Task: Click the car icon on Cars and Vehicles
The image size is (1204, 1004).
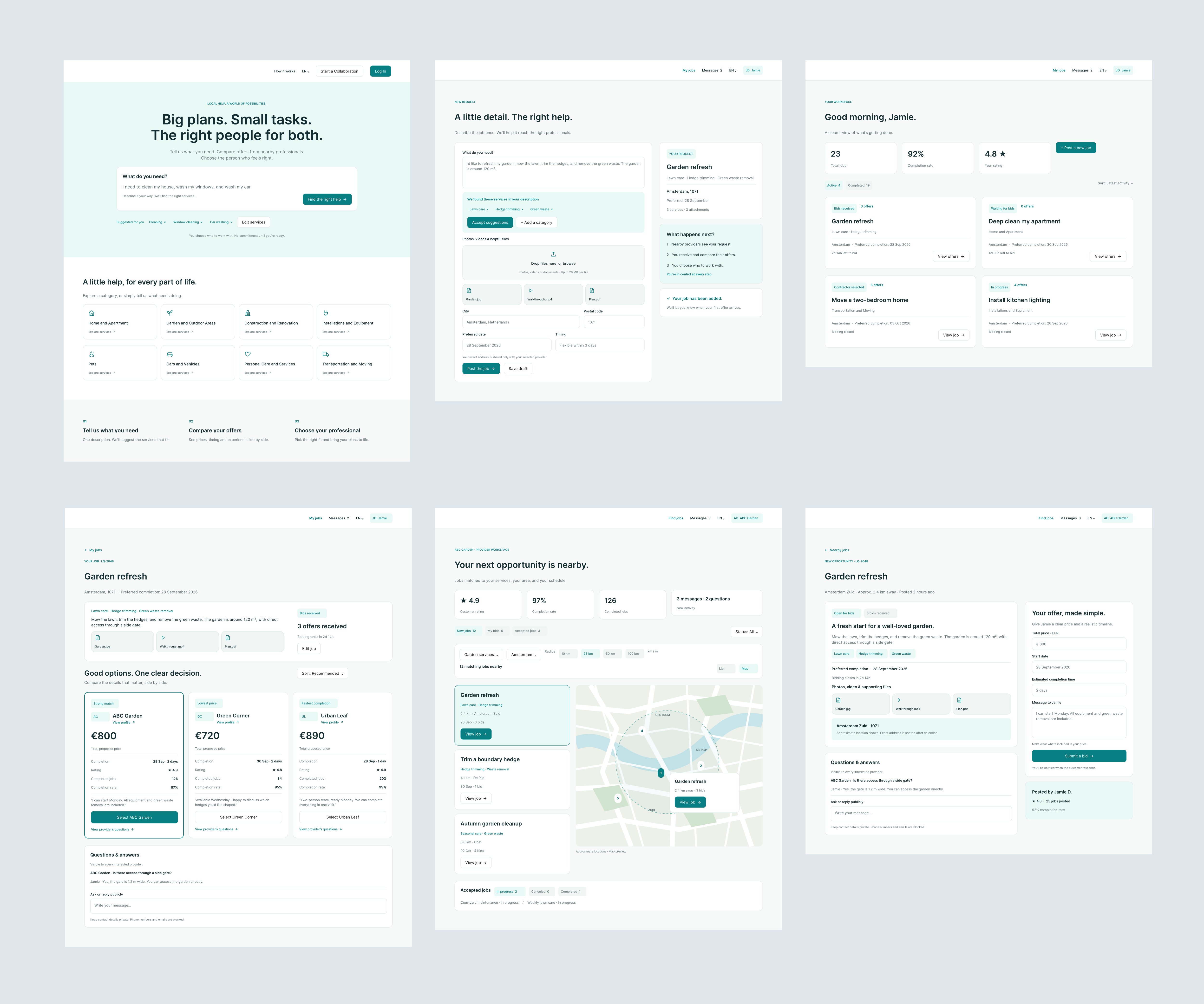Action: pos(170,354)
